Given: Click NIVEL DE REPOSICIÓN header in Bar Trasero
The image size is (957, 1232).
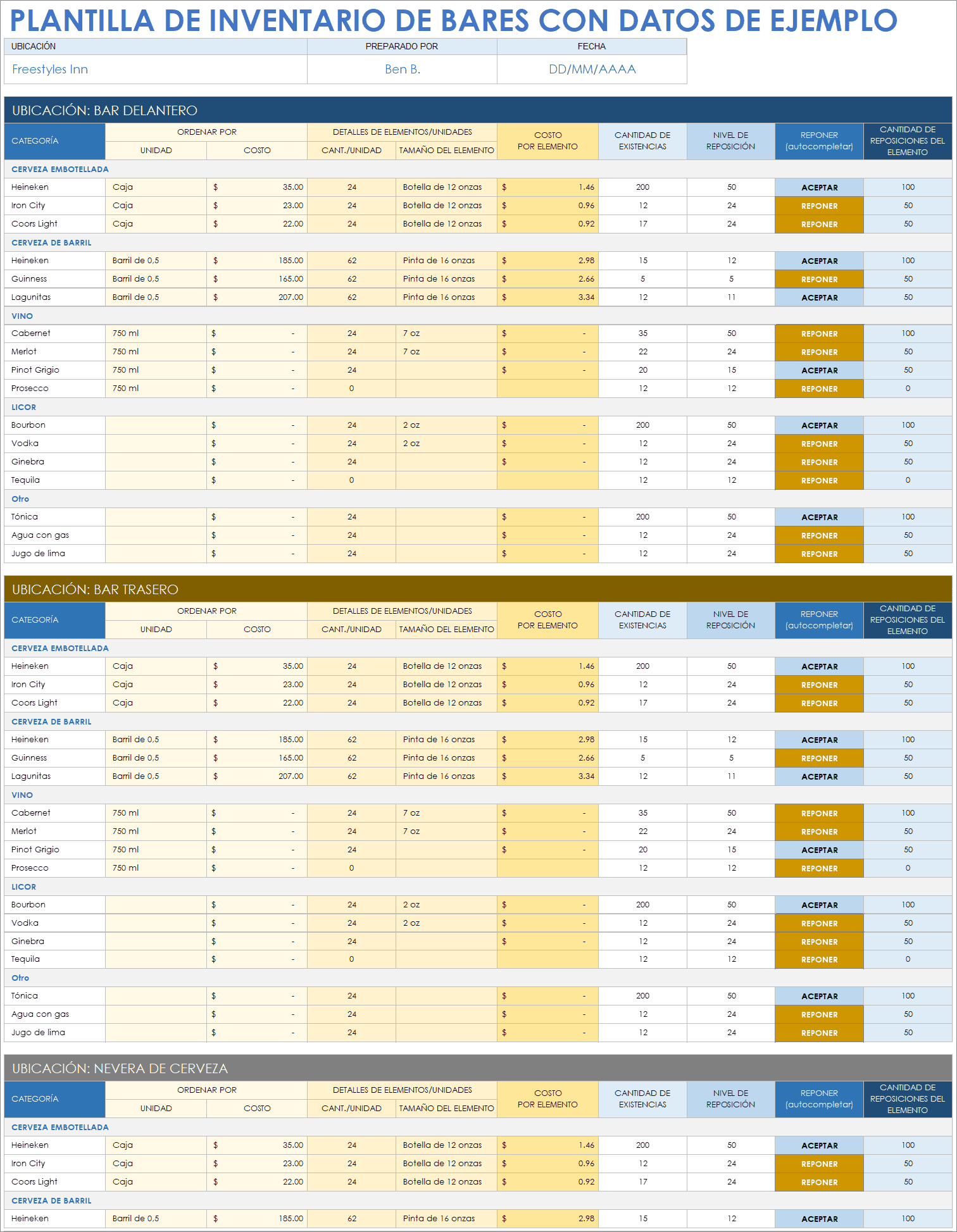Looking at the screenshot, I should click(731, 620).
